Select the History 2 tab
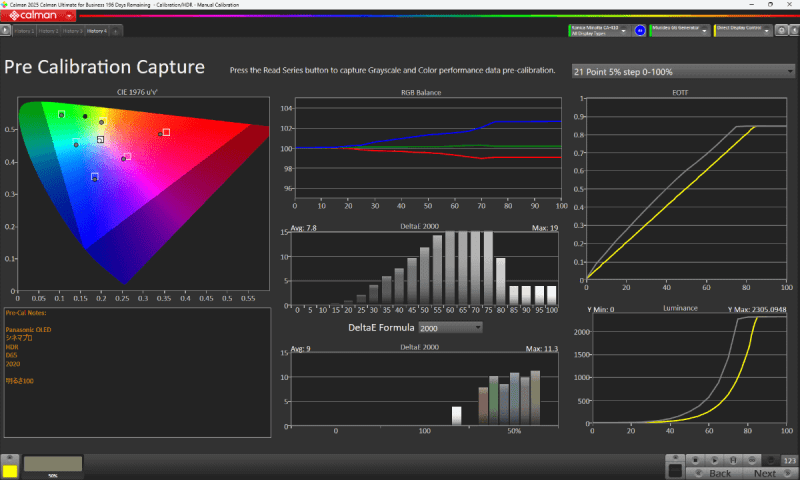800x480 pixels. pos(47,31)
